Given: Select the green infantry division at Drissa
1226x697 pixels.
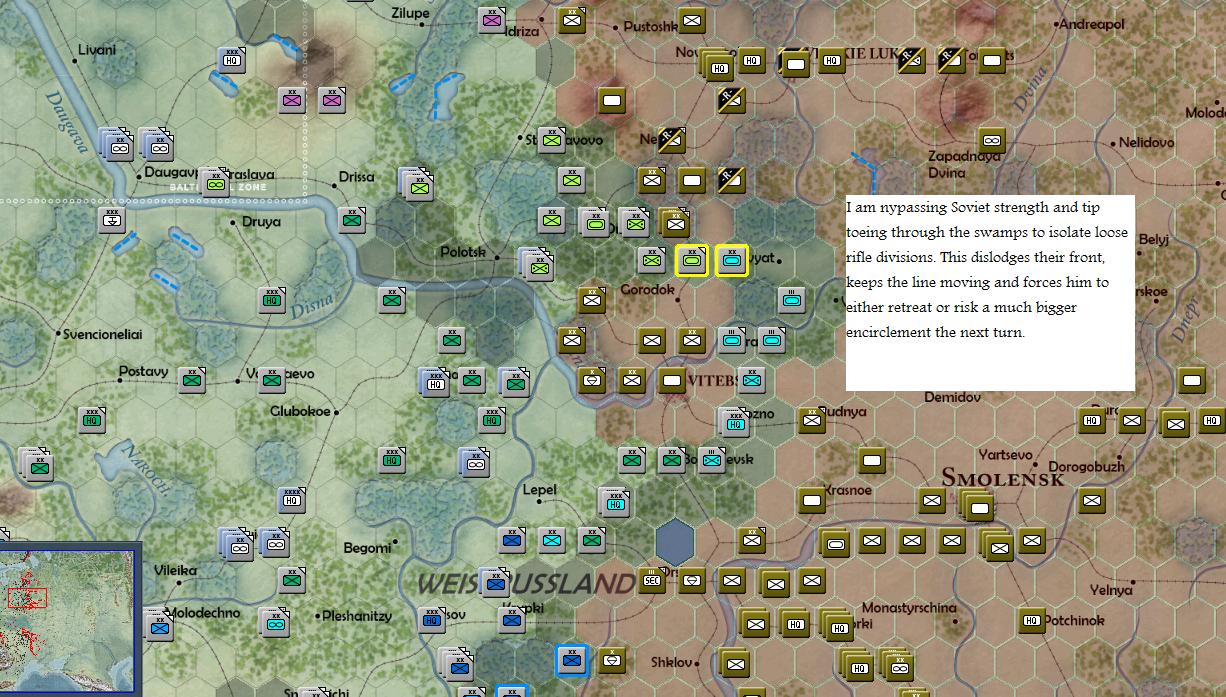Looking at the screenshot, I should [352, 220].
